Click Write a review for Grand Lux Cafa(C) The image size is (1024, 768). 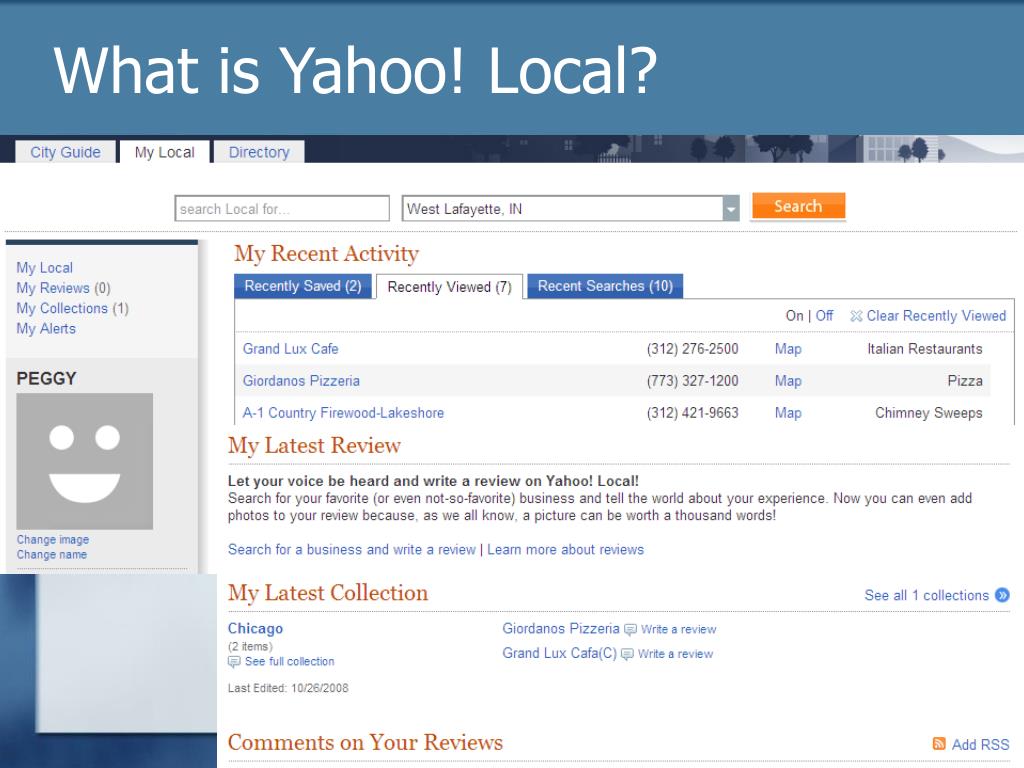point(675,654)
